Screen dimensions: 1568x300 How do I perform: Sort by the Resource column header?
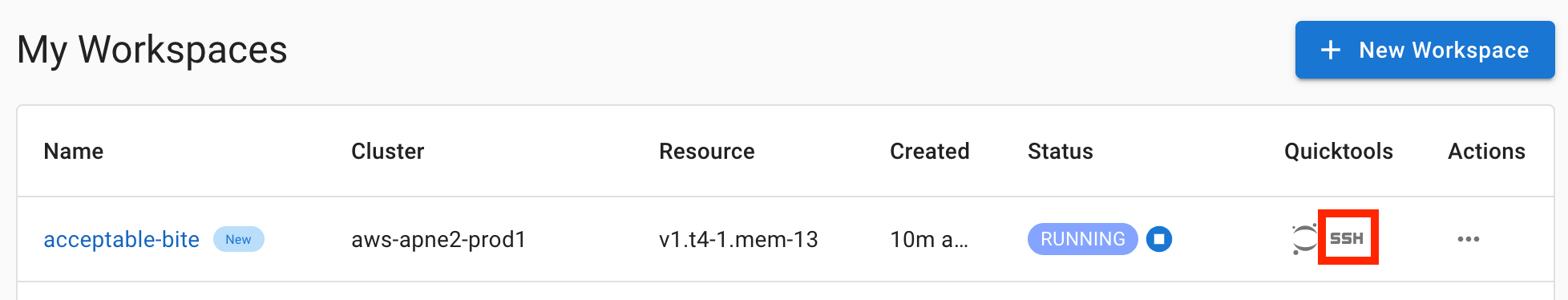point(707,152)
